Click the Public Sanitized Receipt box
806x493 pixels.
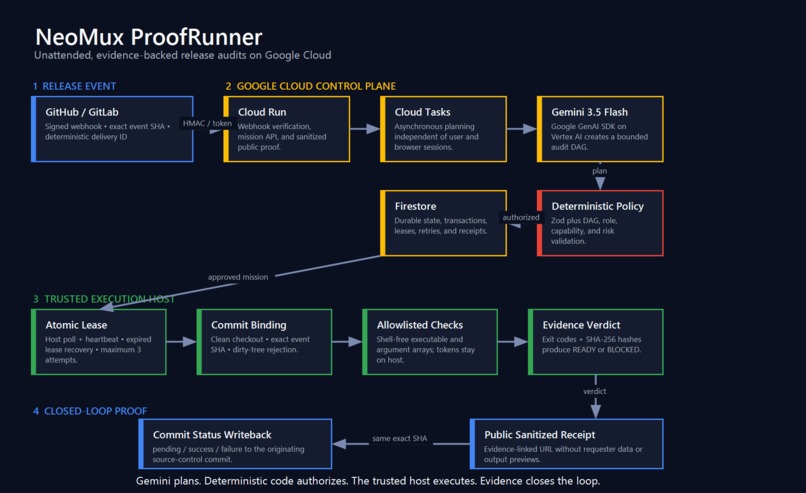point(567,444)
